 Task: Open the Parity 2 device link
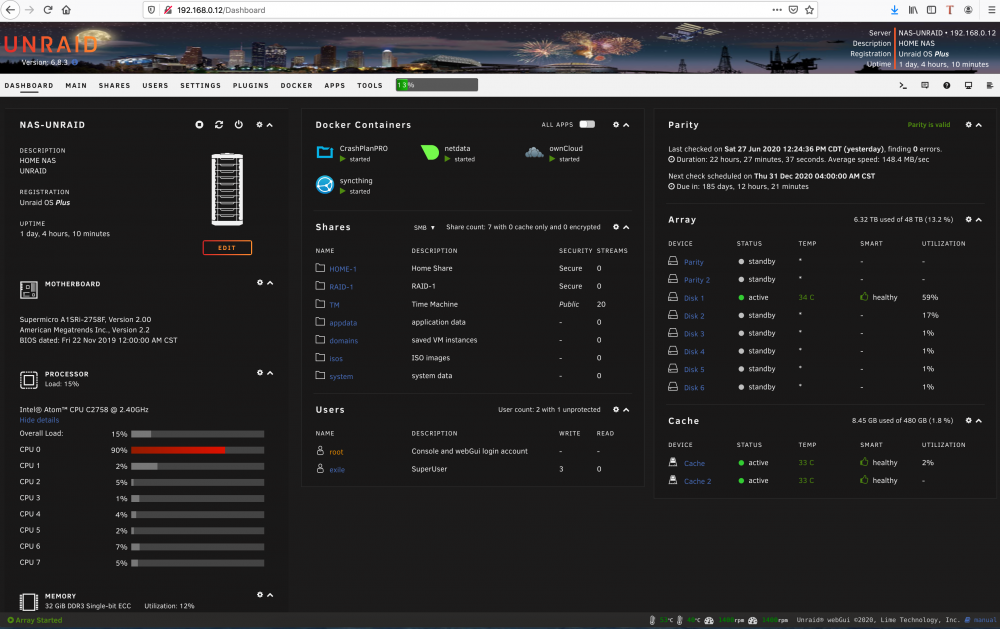click(x=696, y=280)
